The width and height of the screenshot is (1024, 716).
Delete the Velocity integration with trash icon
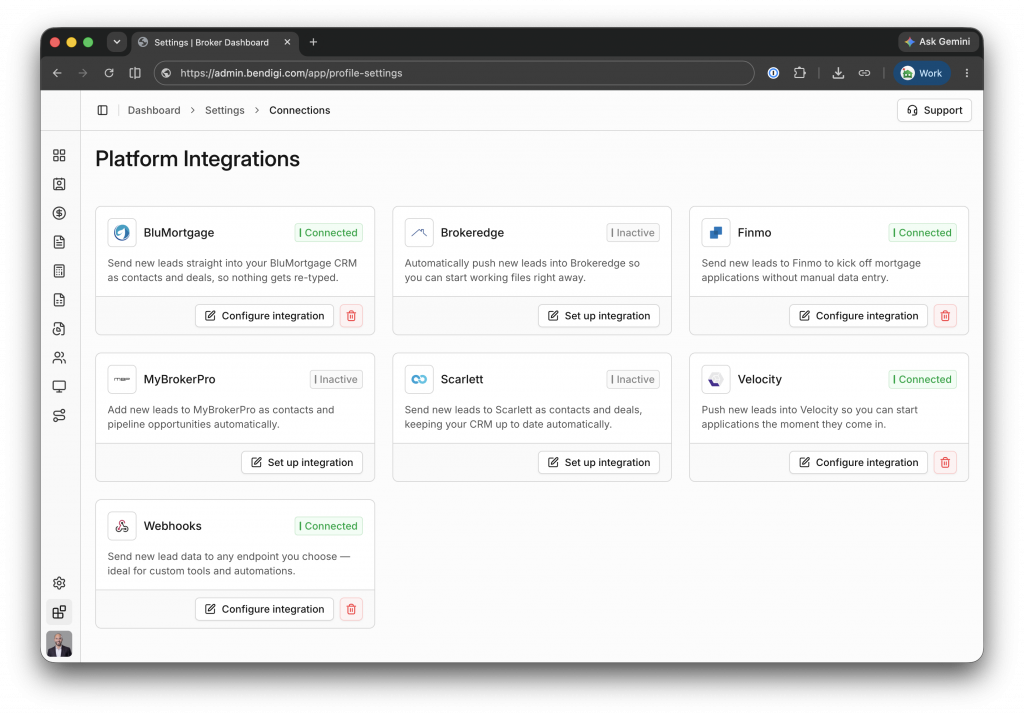[x=945, y=463]
